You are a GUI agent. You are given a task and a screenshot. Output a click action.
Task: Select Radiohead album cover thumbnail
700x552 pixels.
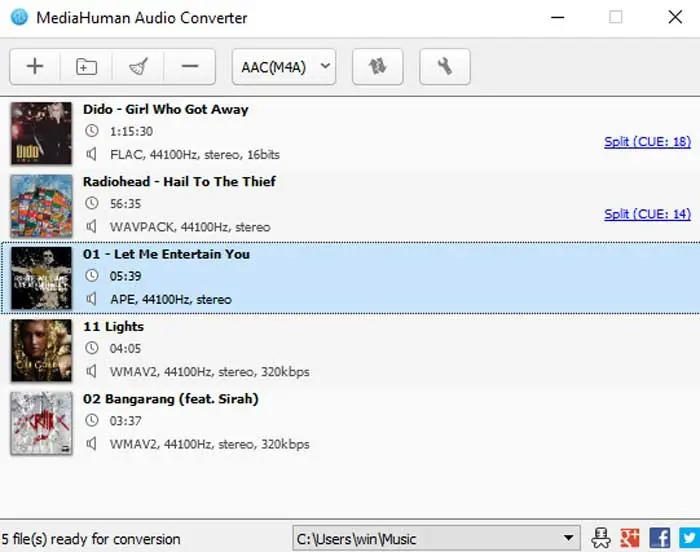(x=41, y=205)
